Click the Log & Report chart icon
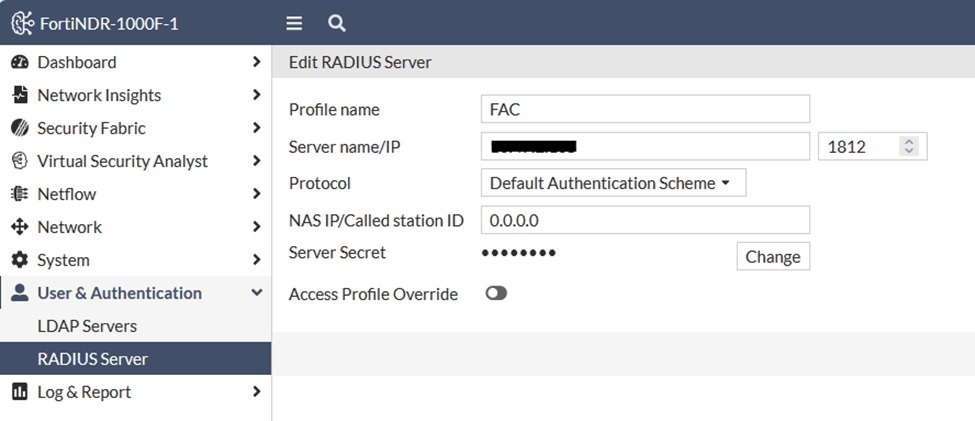This screenshot has width=975, height=421. 20,392
